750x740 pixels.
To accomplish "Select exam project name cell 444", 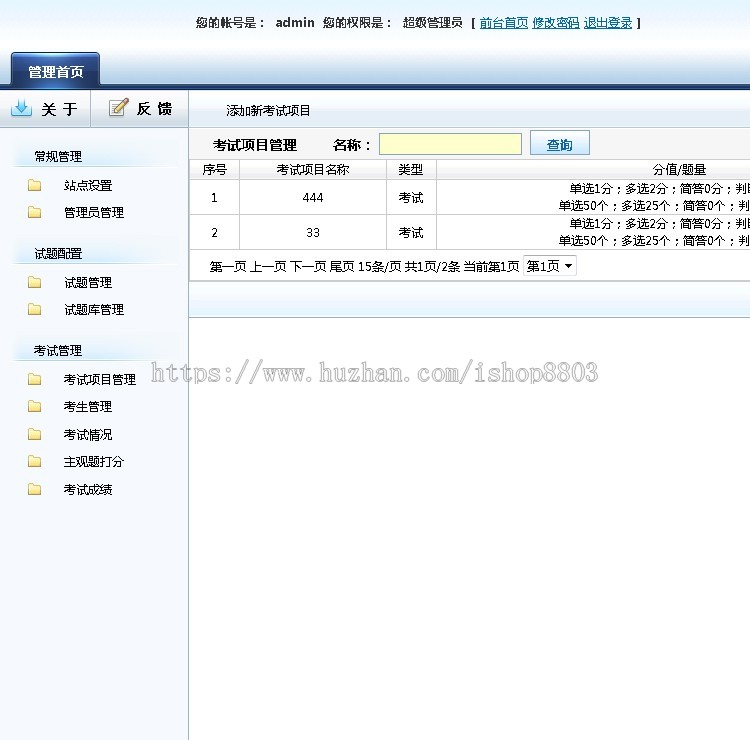I will [313, 198].
